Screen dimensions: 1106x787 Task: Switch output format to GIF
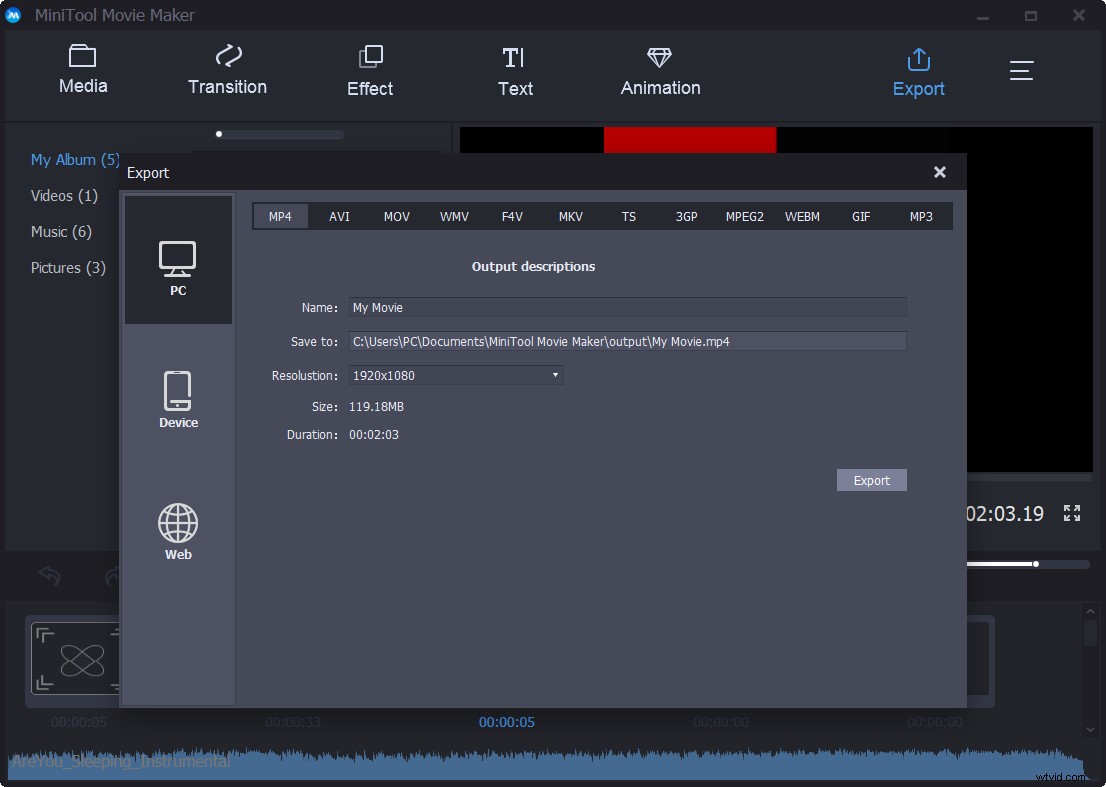861,216
